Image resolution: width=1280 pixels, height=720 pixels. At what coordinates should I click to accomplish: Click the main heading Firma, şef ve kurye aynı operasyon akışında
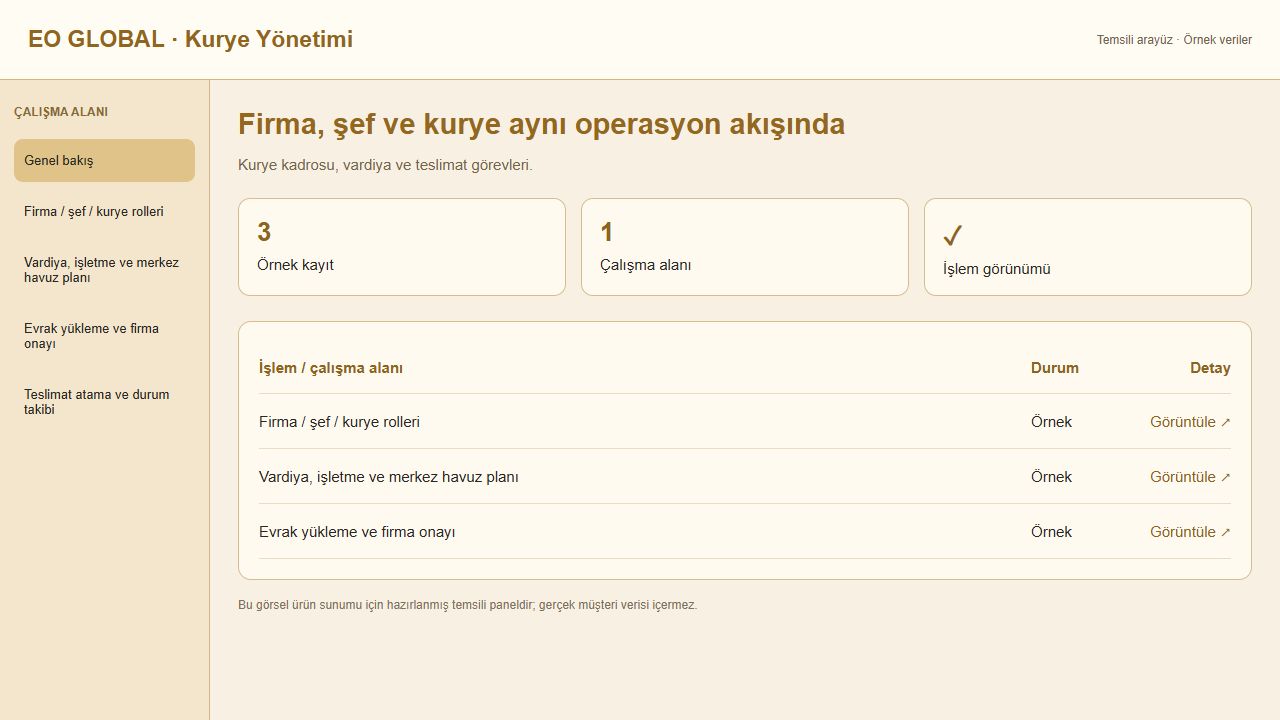[x=541, y=124]
